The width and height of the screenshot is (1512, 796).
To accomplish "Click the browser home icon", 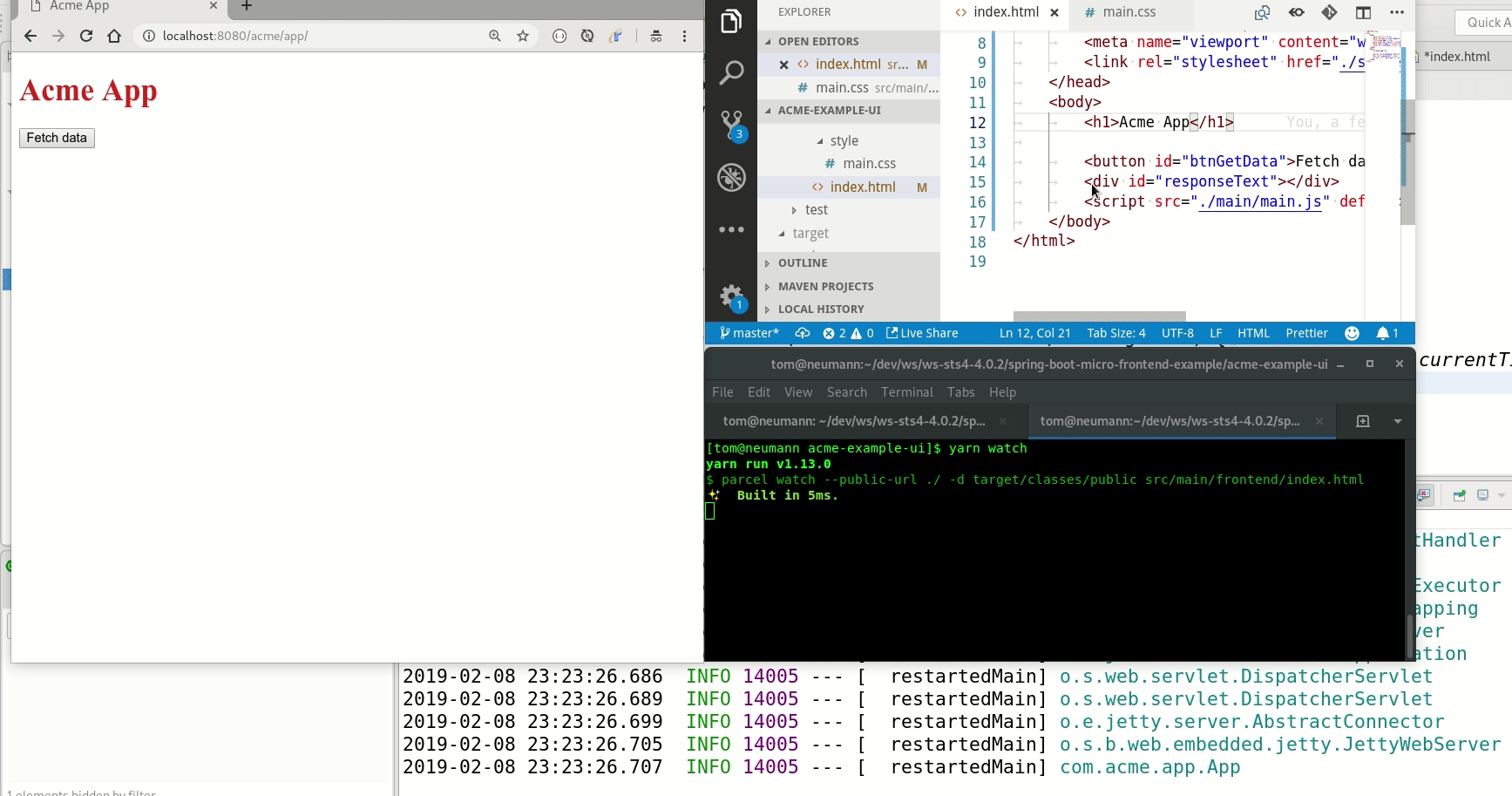I will pyautogui.click(x=114, y=36).
